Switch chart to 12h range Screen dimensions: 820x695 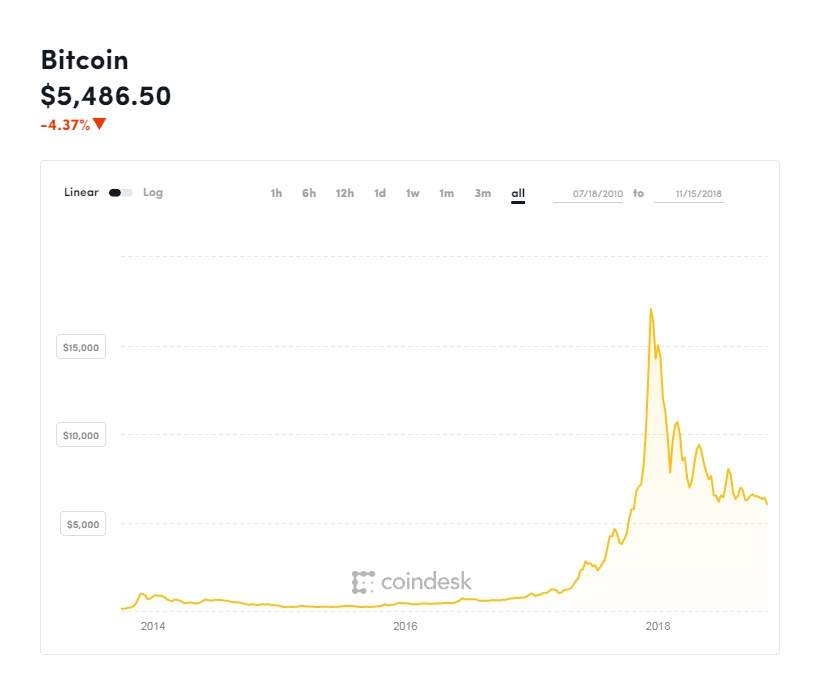[x=345, y=193]
